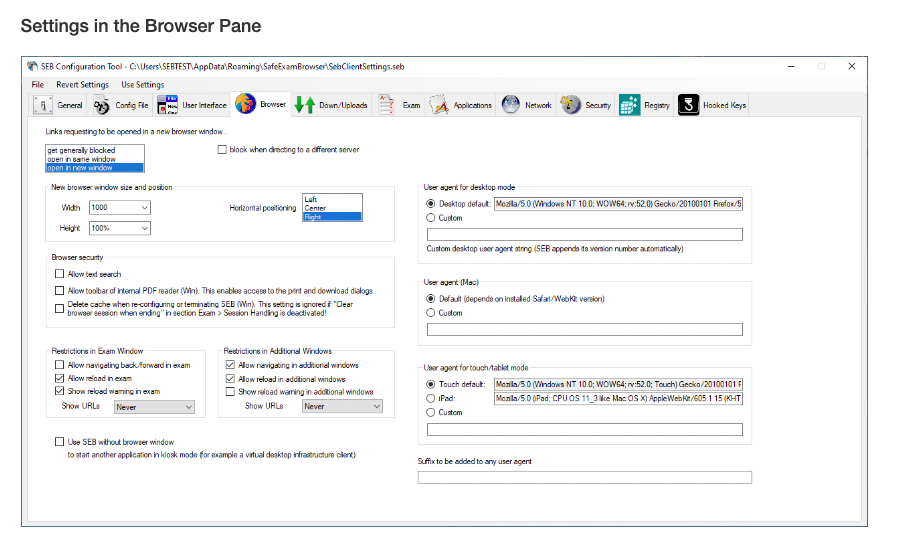This screenshot has width=905, height=538.
Task: Open the File menu
Action: point(38,84)
